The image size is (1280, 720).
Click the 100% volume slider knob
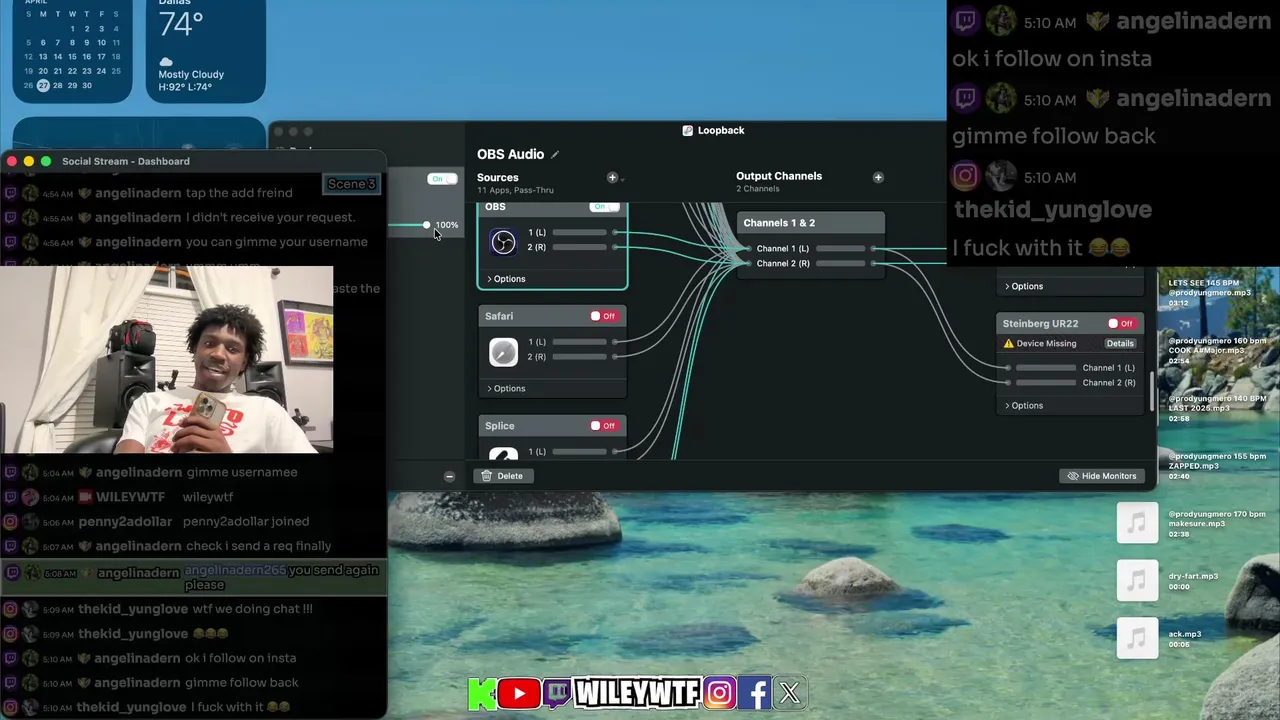coord(427,225)
